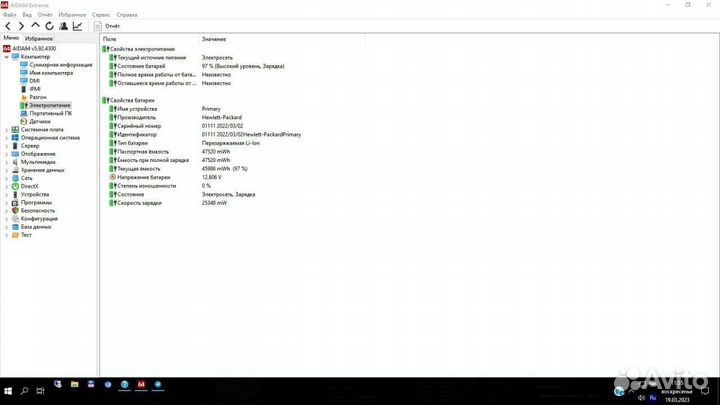Select Суммарная информация item
Viewport: 720px width, 405px height.
coord(61,65)
